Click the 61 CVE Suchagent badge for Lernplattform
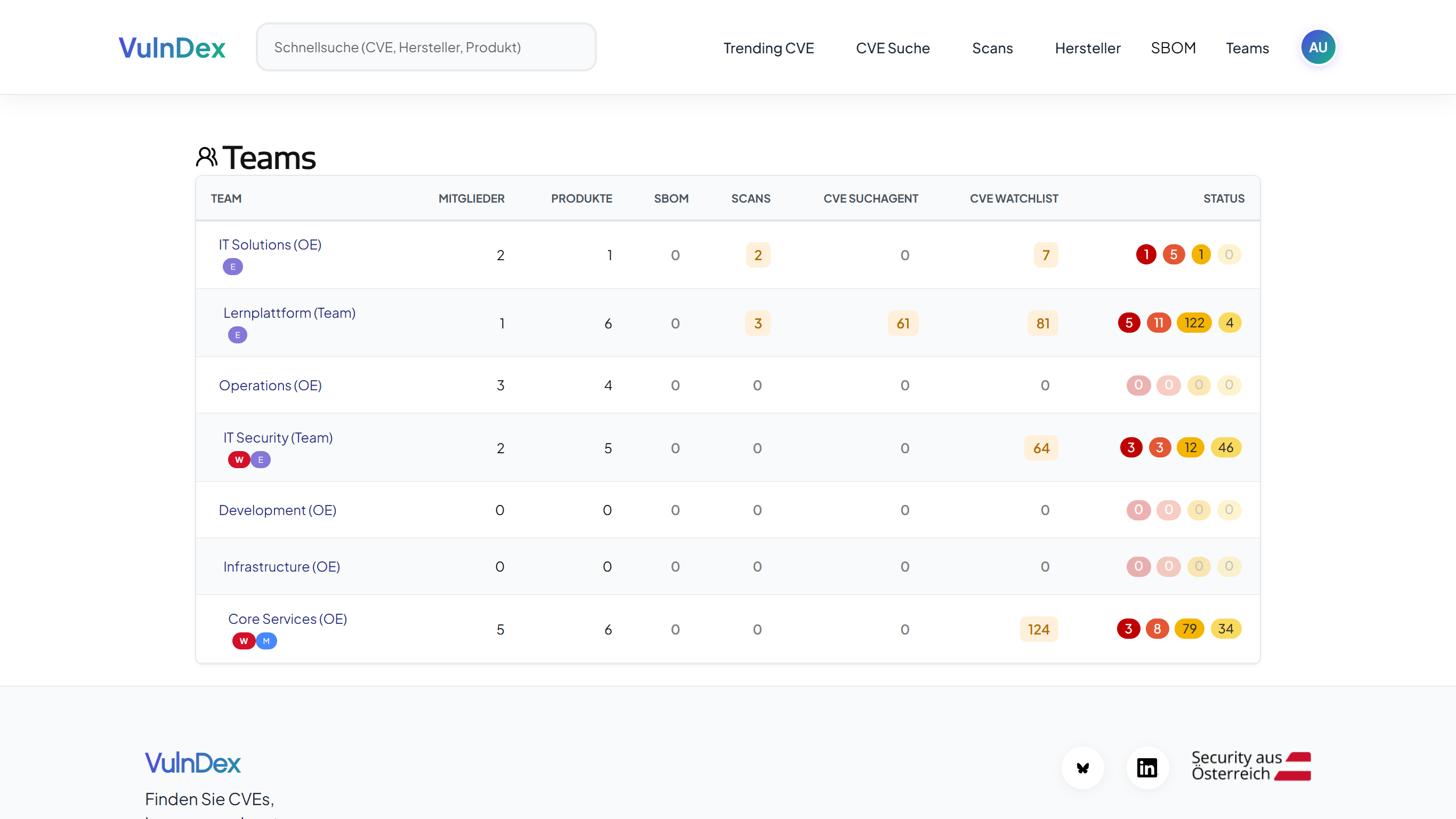 (x=903, y=323)
